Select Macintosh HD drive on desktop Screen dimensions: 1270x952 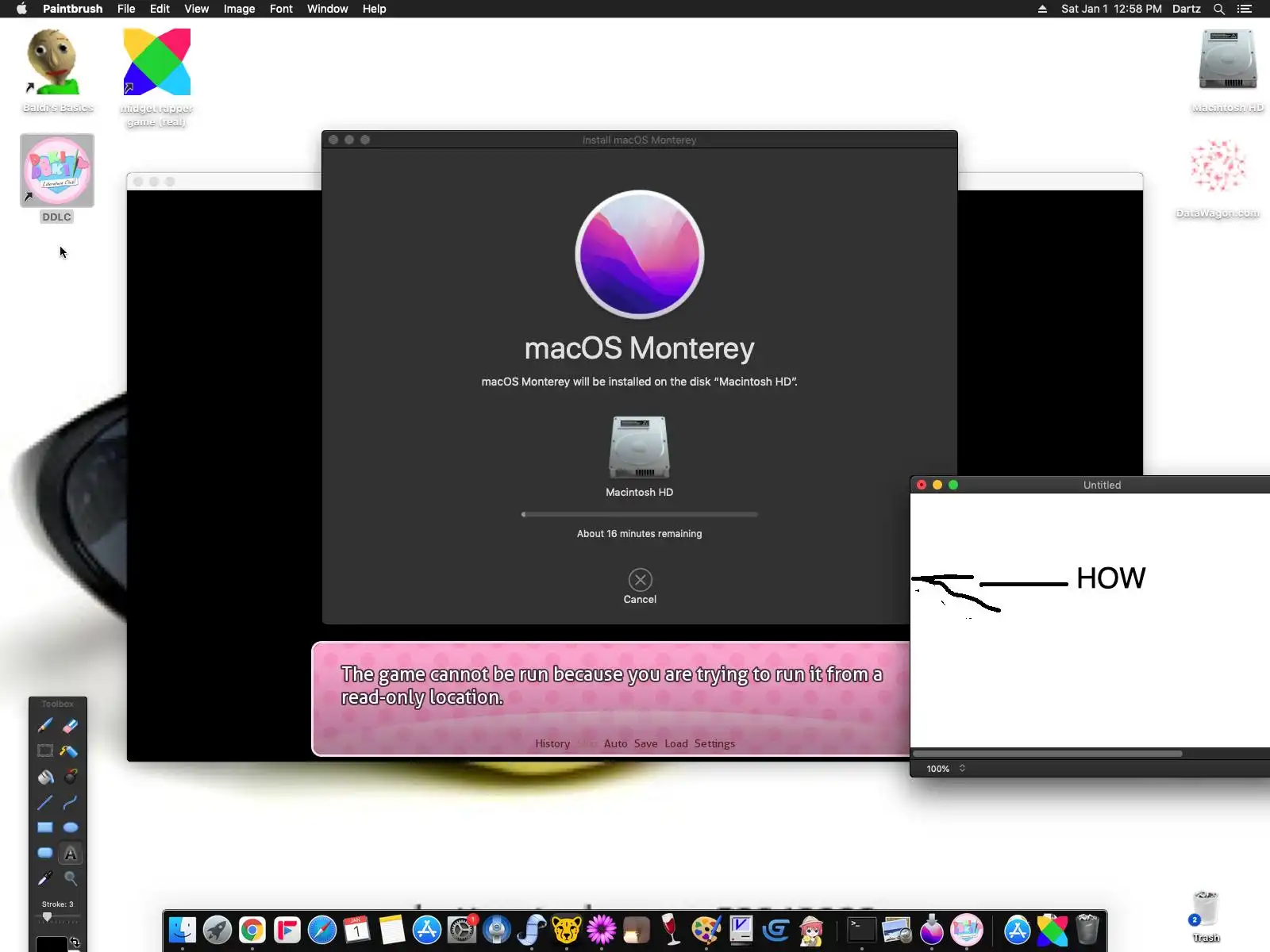click(x=1227, y=70)
